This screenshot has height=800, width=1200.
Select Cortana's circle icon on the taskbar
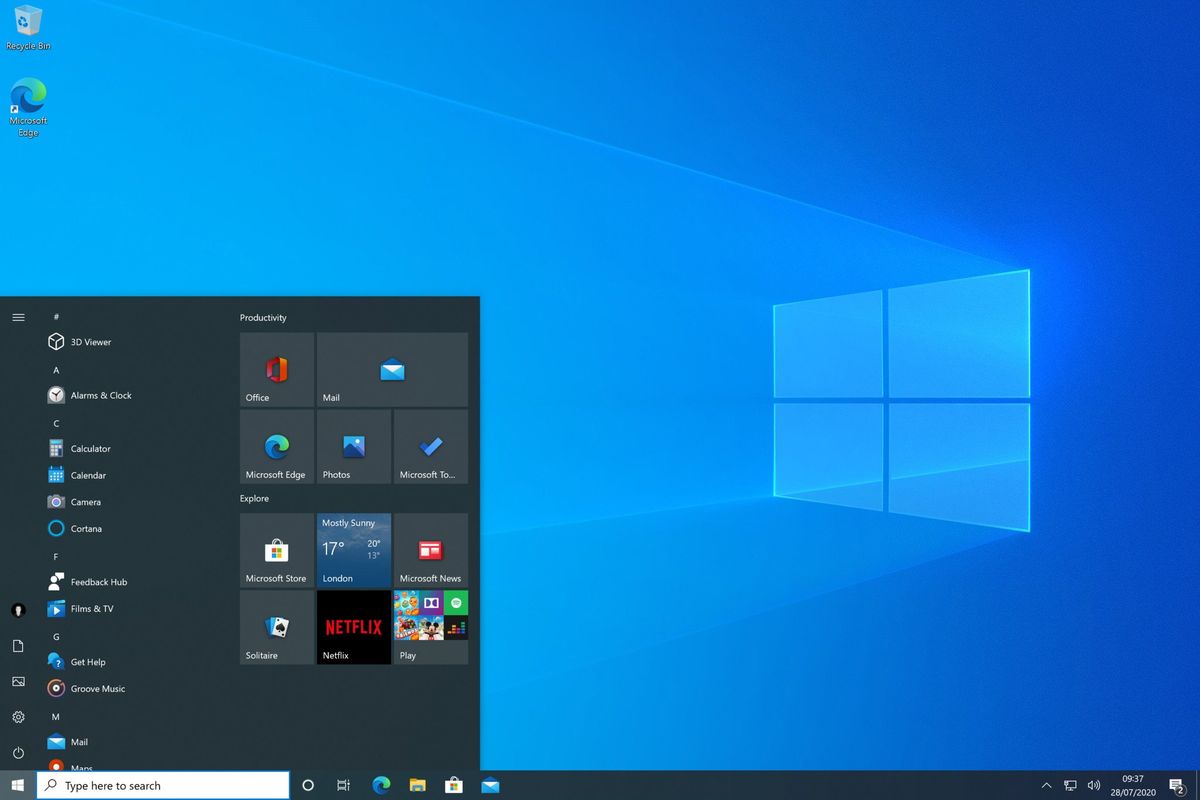tap(308, 785)
